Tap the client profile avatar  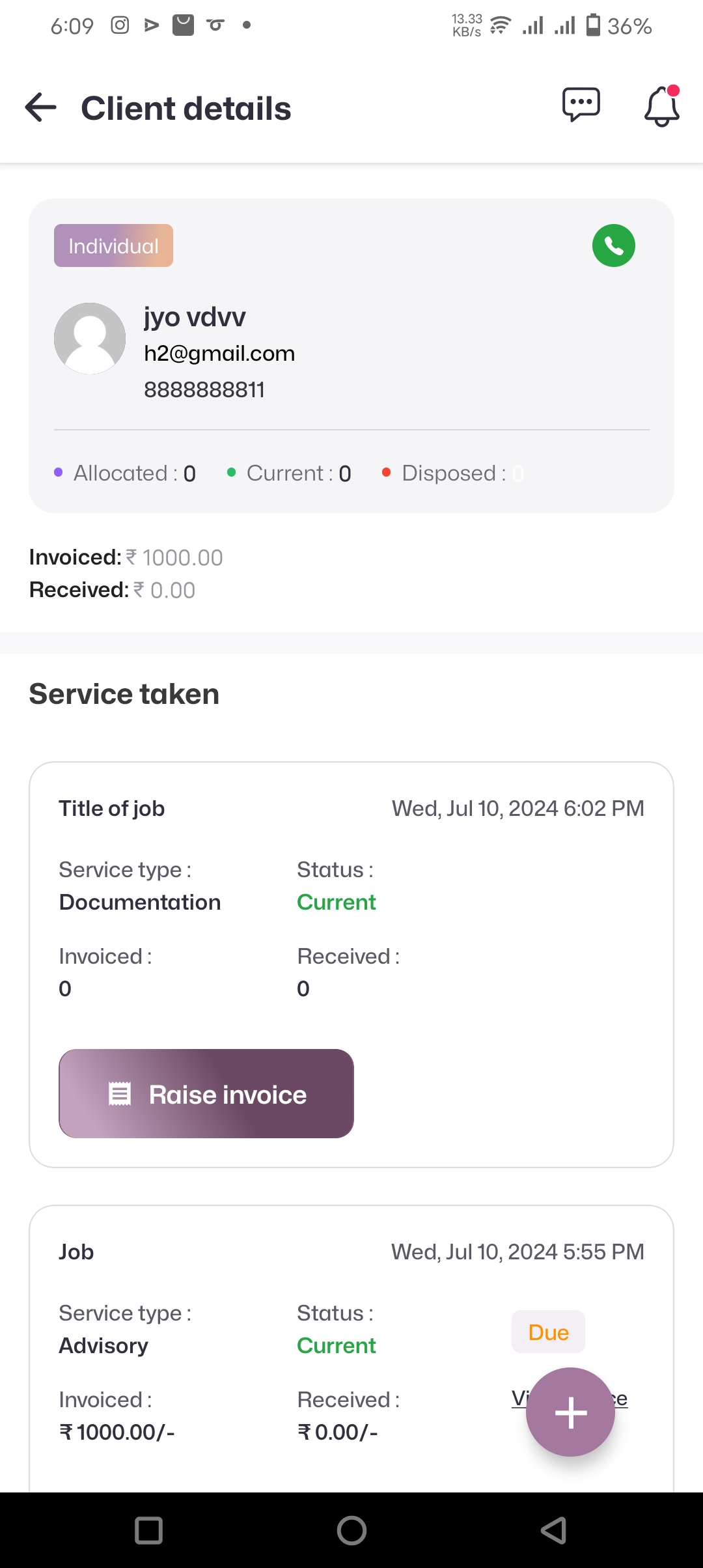pyautogui.click(x=90, y=339)
